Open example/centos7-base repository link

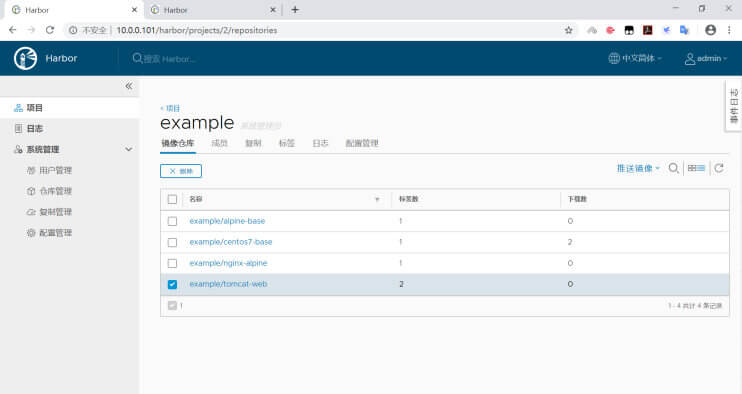231,242
